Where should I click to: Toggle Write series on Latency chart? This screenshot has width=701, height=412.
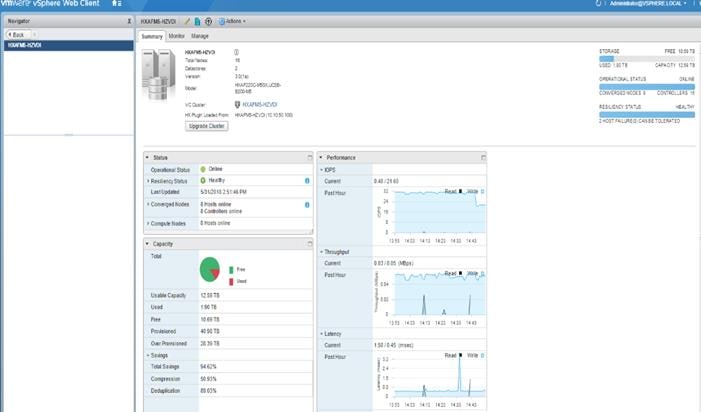[x=475, y=355]
